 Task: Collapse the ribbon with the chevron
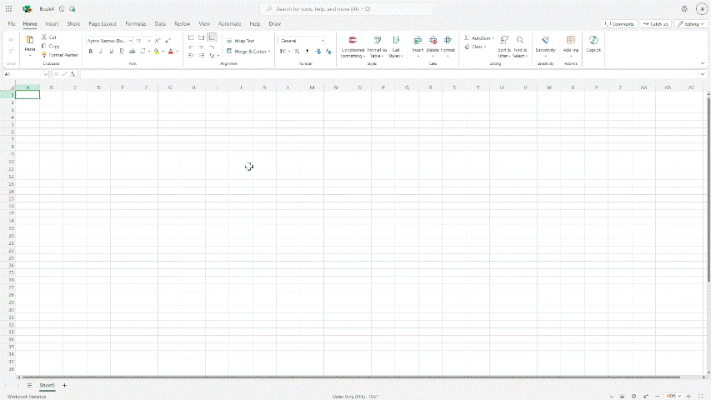click(x=702, y=63)
